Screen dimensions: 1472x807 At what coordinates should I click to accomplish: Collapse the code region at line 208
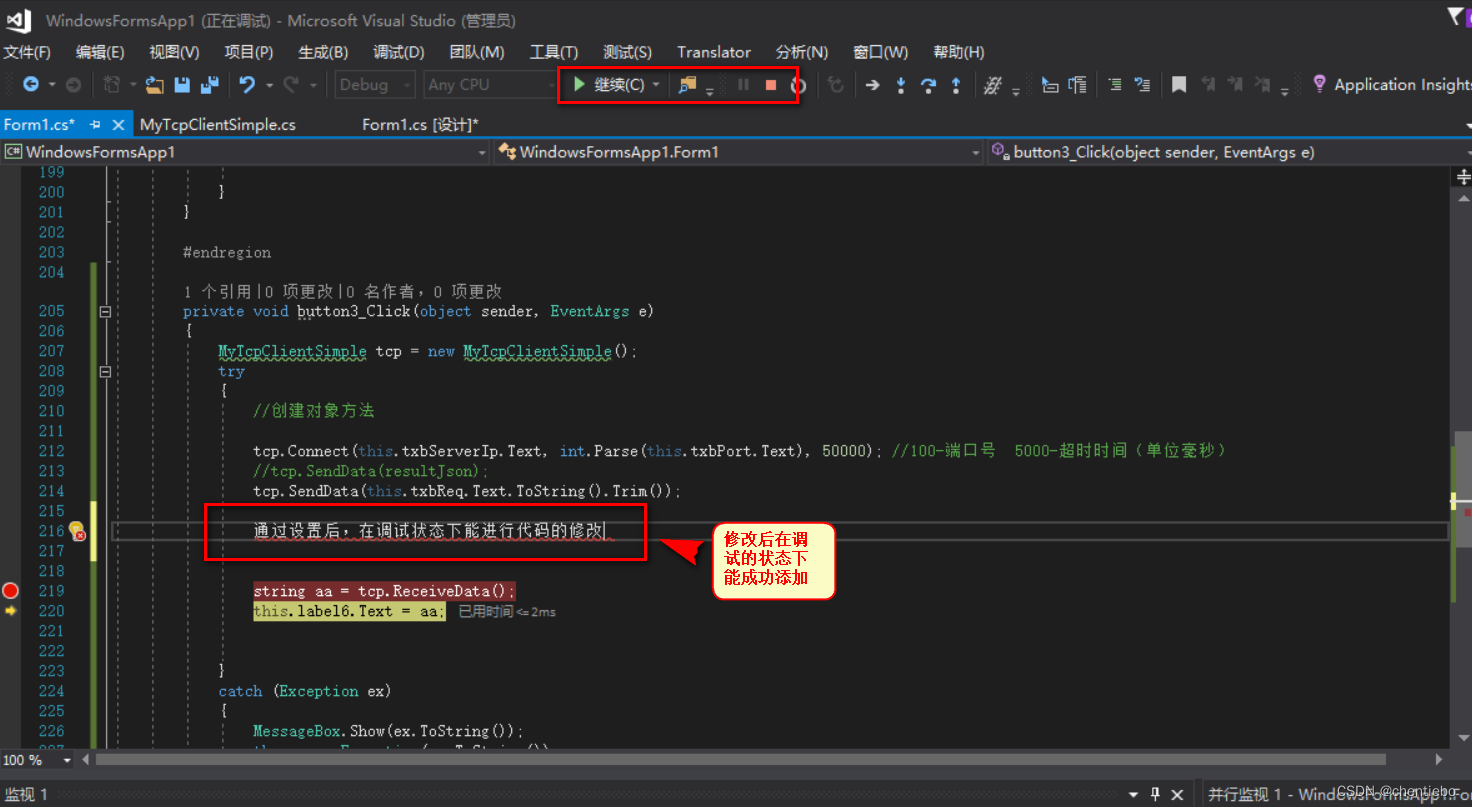[x=104, y=371]
